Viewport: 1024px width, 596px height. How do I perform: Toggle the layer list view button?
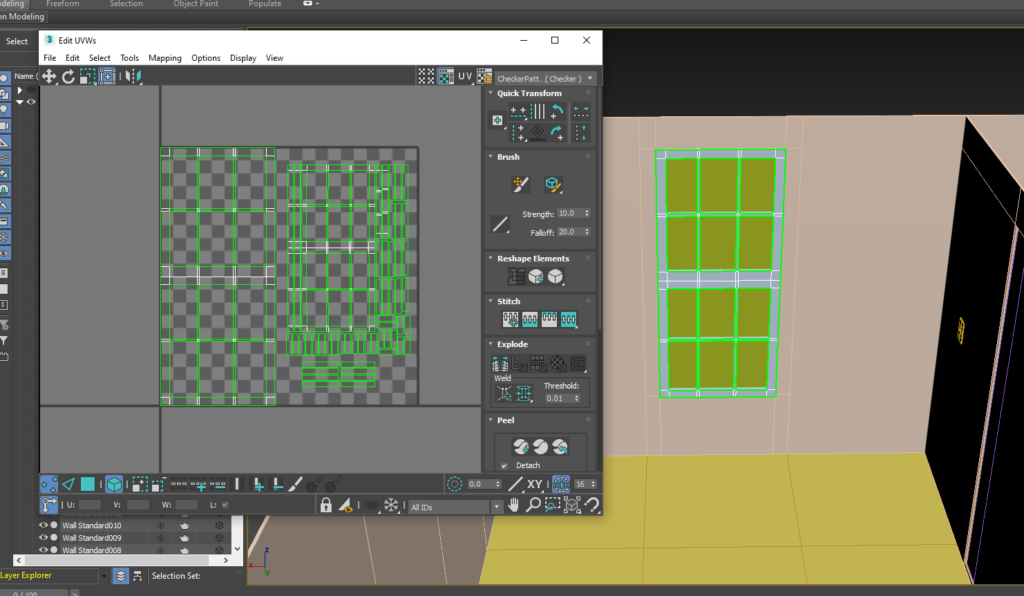click(121, 576)
